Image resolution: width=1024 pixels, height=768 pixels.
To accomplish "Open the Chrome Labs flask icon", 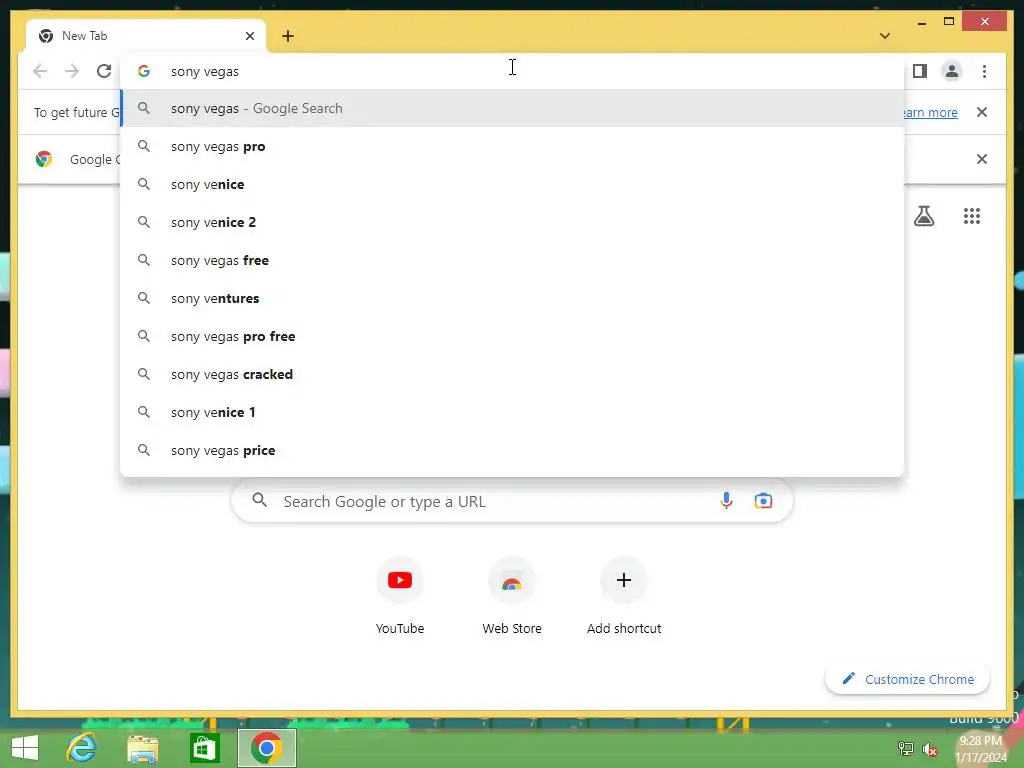I will [x=923, y=216].
